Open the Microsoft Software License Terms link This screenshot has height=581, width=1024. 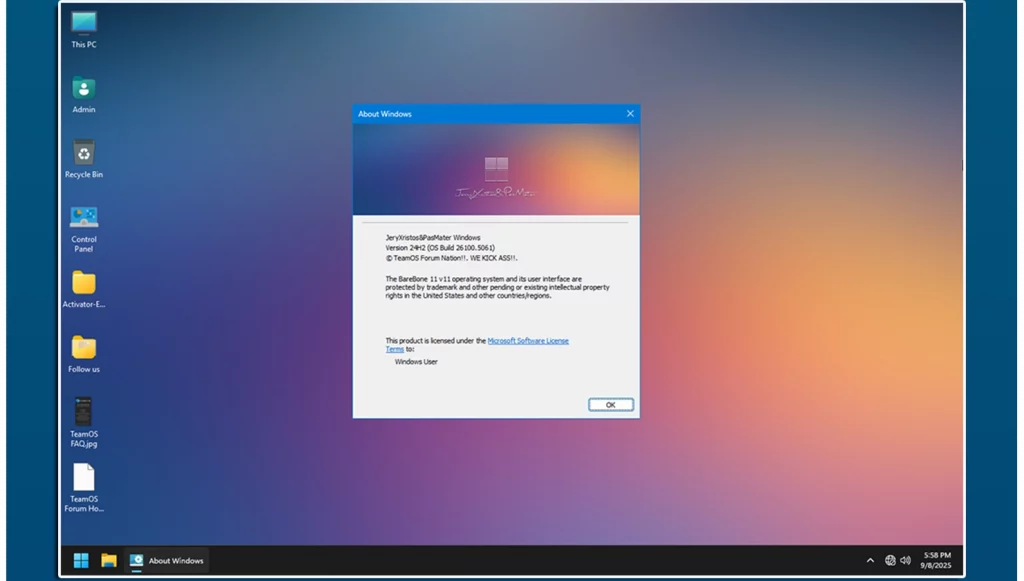[528, 341]
